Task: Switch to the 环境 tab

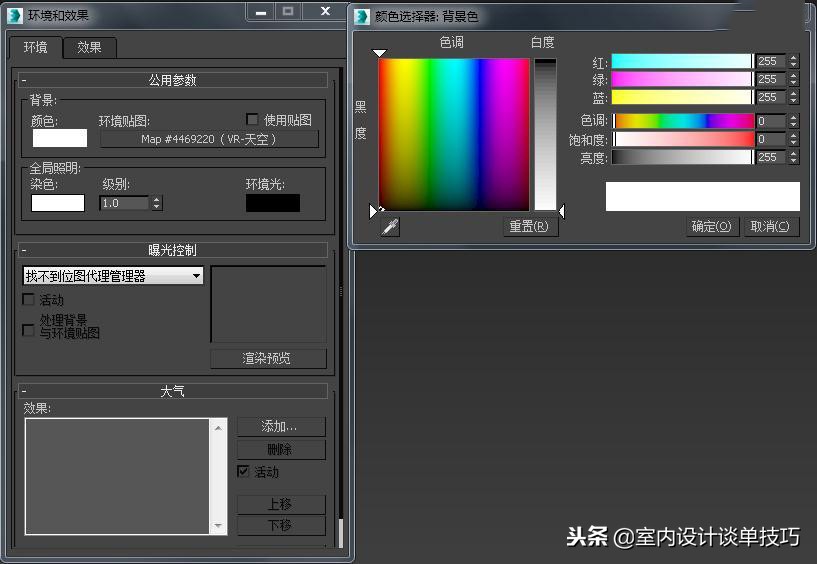Action: [35, 47]
